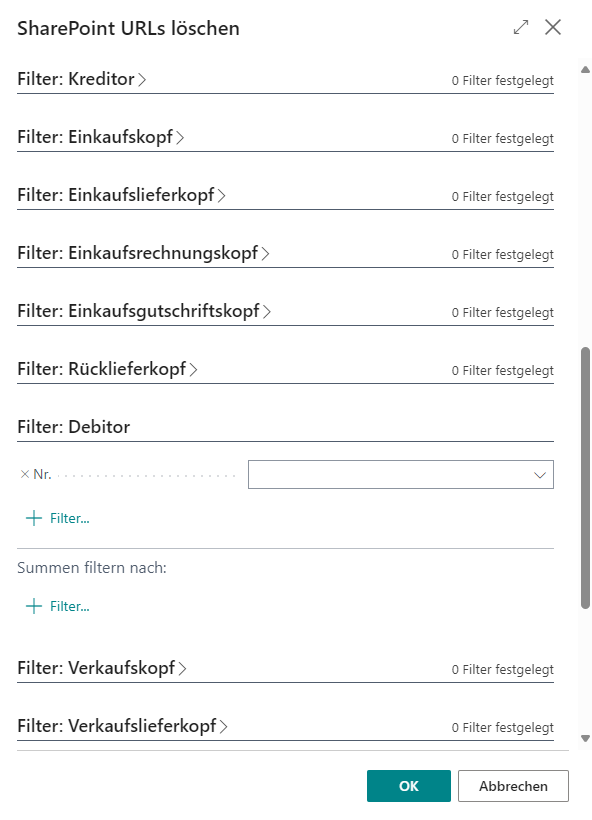This screenshot has height=820, width=592.
Task: Open the Nr. value dropdown list
Action: (540, 474)
